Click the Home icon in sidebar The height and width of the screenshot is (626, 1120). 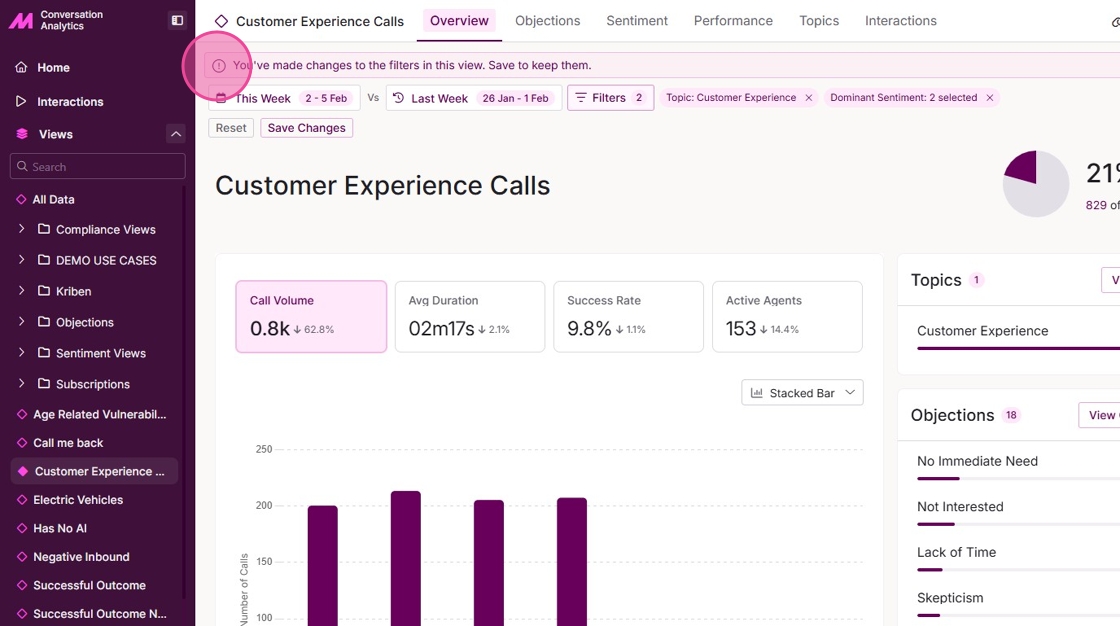[x=21, y=68]
